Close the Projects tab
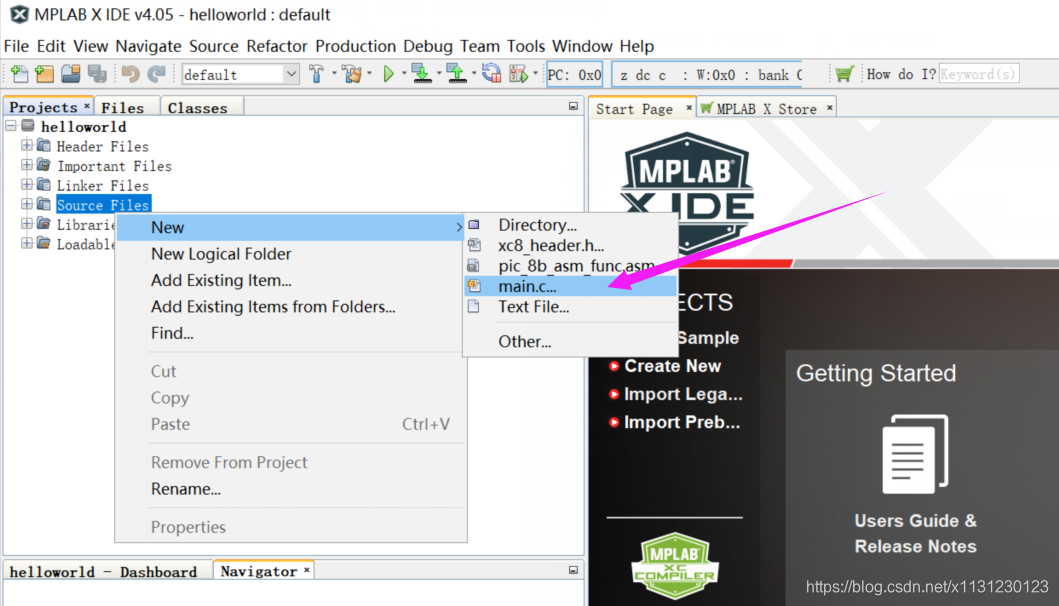1059x606 pixels. [86, 106]
